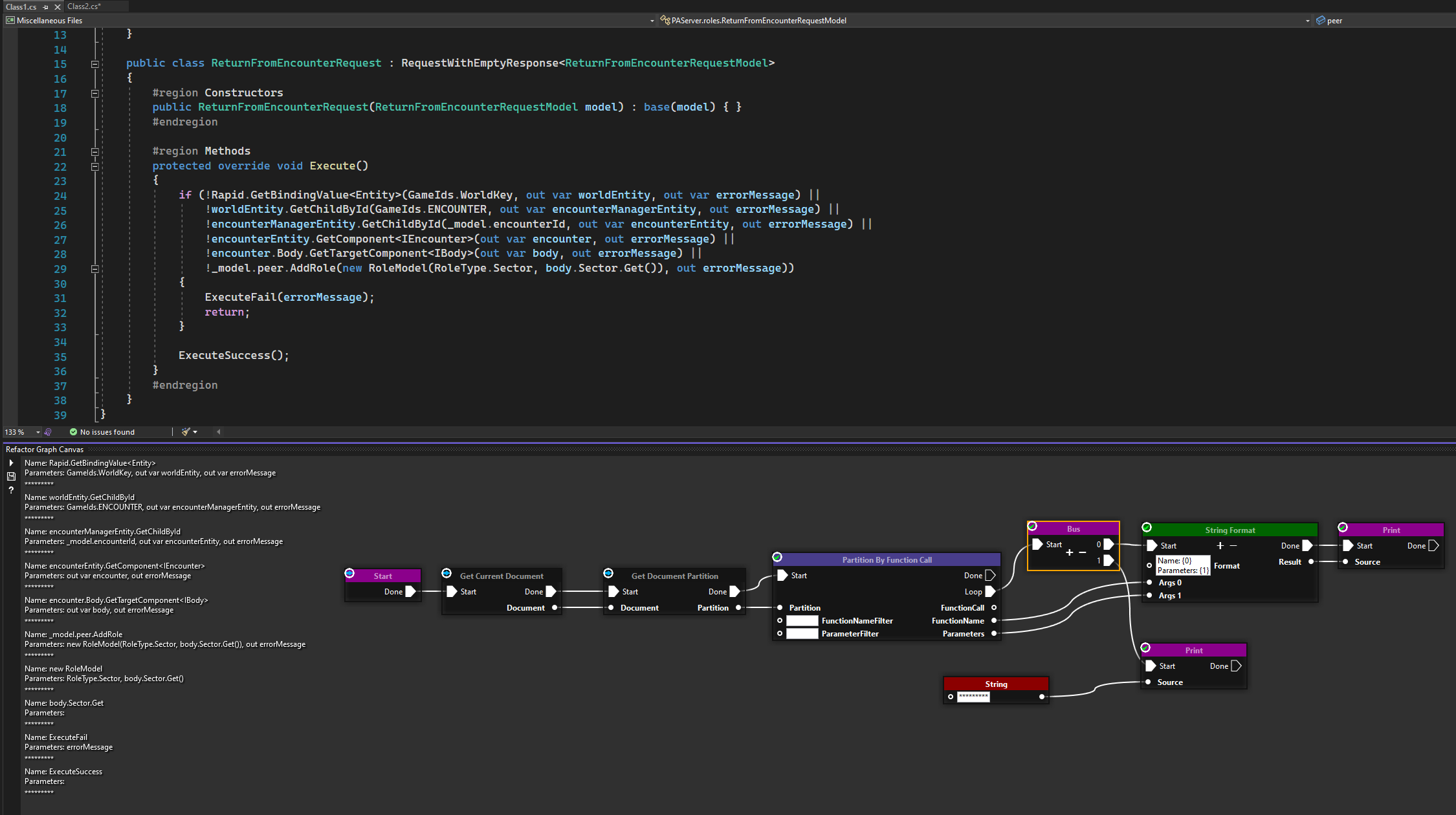Select the Partition By Function Call node header

(887, 560)
